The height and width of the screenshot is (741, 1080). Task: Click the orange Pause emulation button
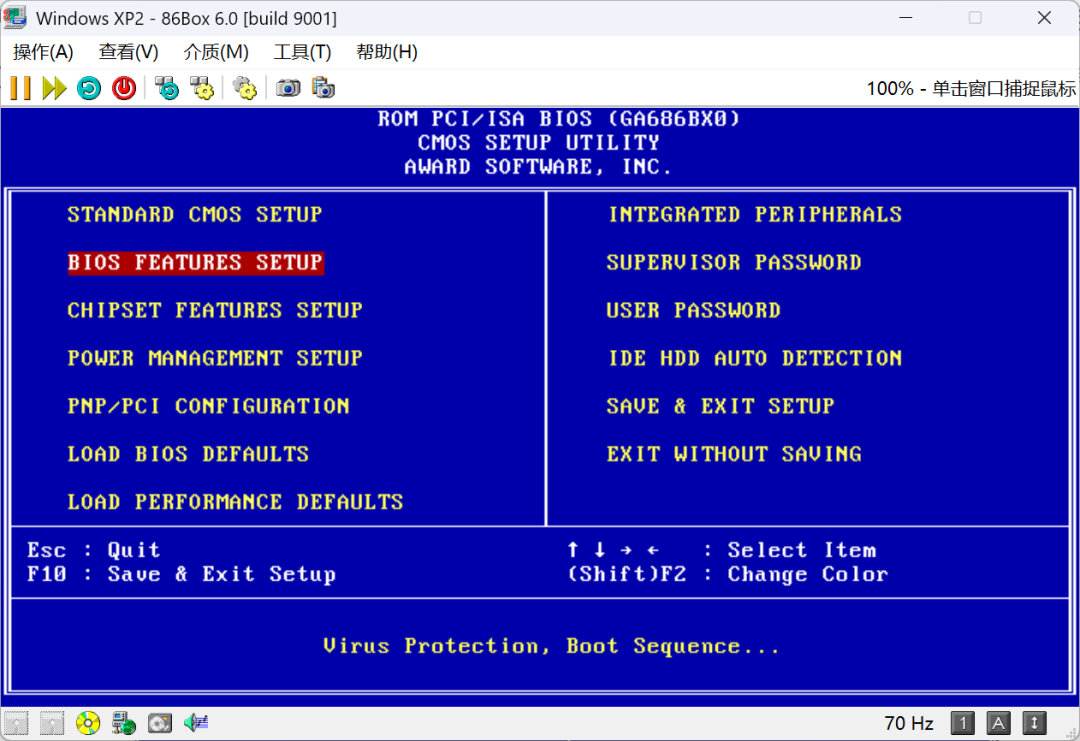tap(21, 88)
